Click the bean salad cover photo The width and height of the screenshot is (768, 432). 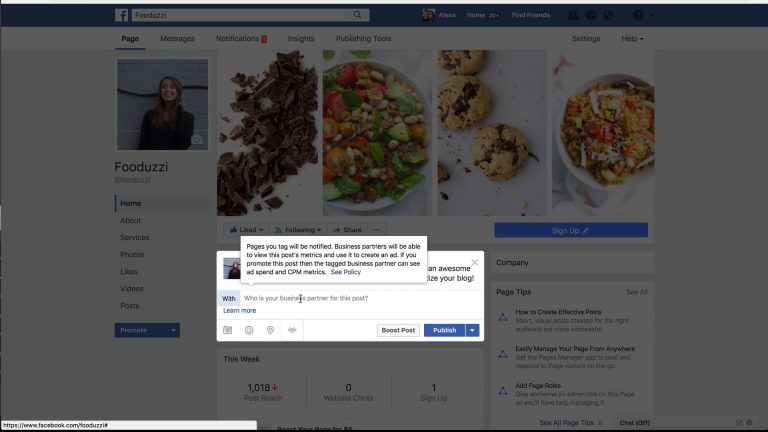(377, 133)
